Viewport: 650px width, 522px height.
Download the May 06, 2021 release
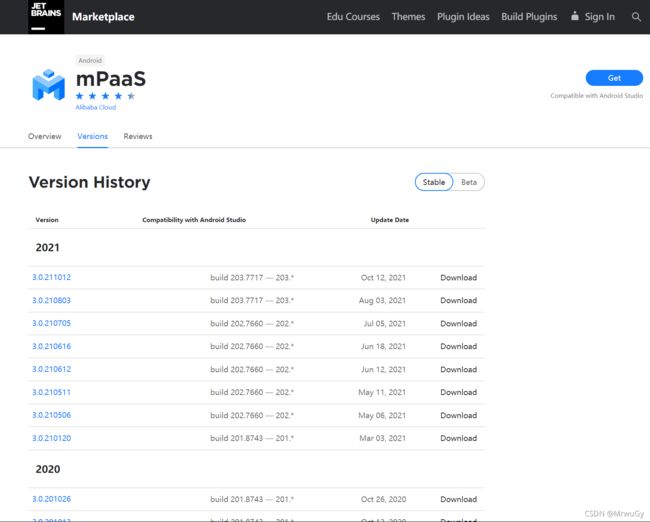pyautogui.click(x=458, y=415)
